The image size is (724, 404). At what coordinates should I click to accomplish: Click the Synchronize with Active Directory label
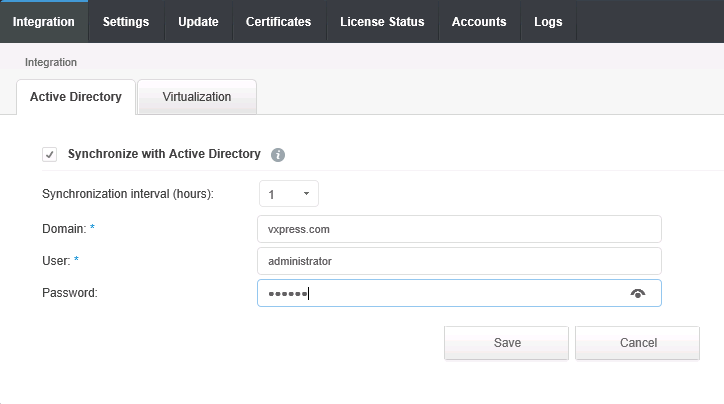point(164,154)
